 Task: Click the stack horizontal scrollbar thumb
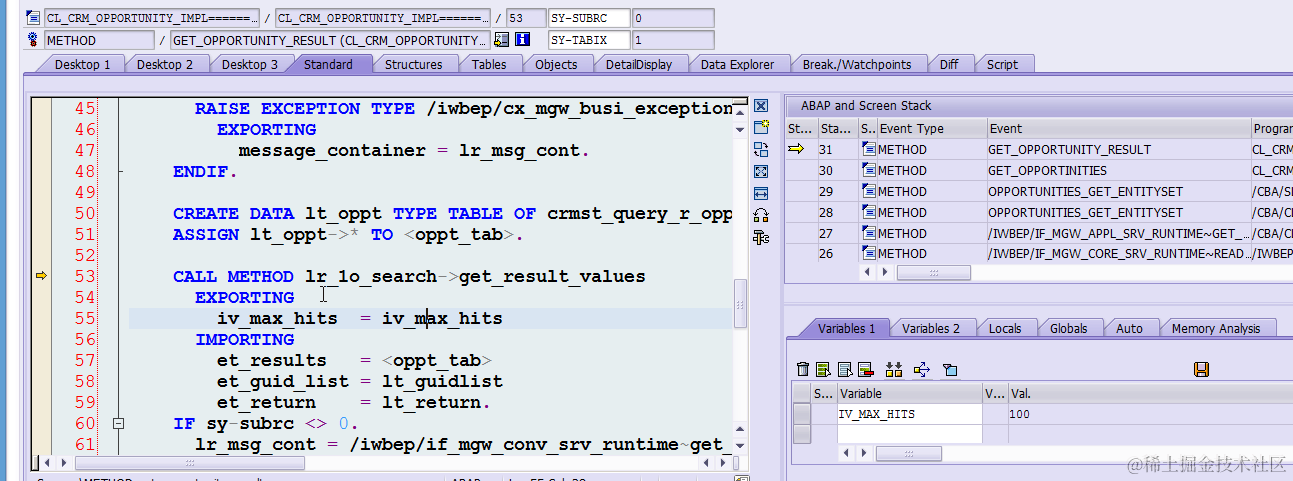click(x=935, y=272)
